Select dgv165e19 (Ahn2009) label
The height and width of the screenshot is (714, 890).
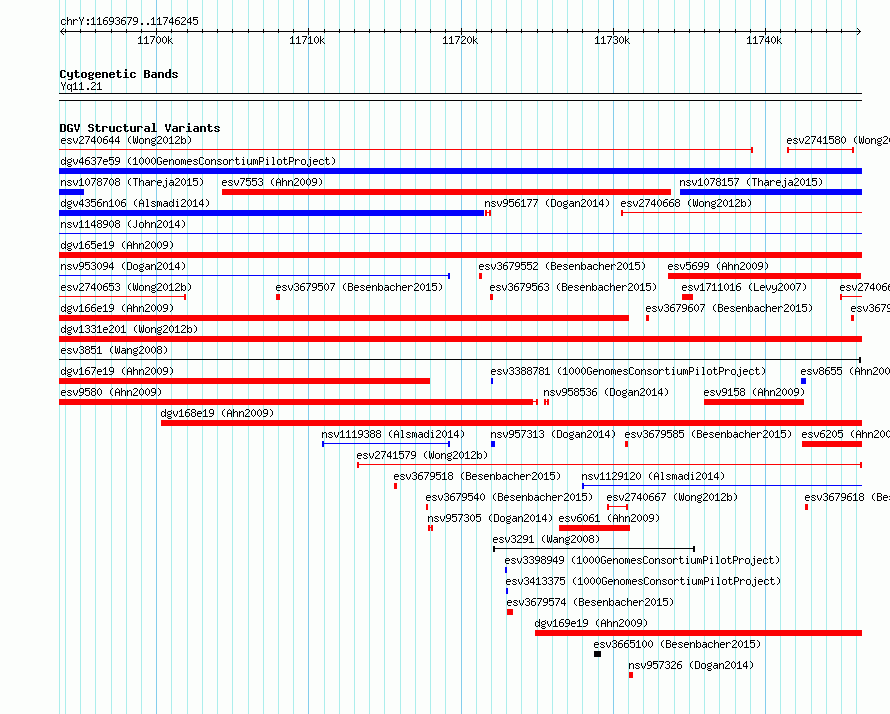coord(117,245)
